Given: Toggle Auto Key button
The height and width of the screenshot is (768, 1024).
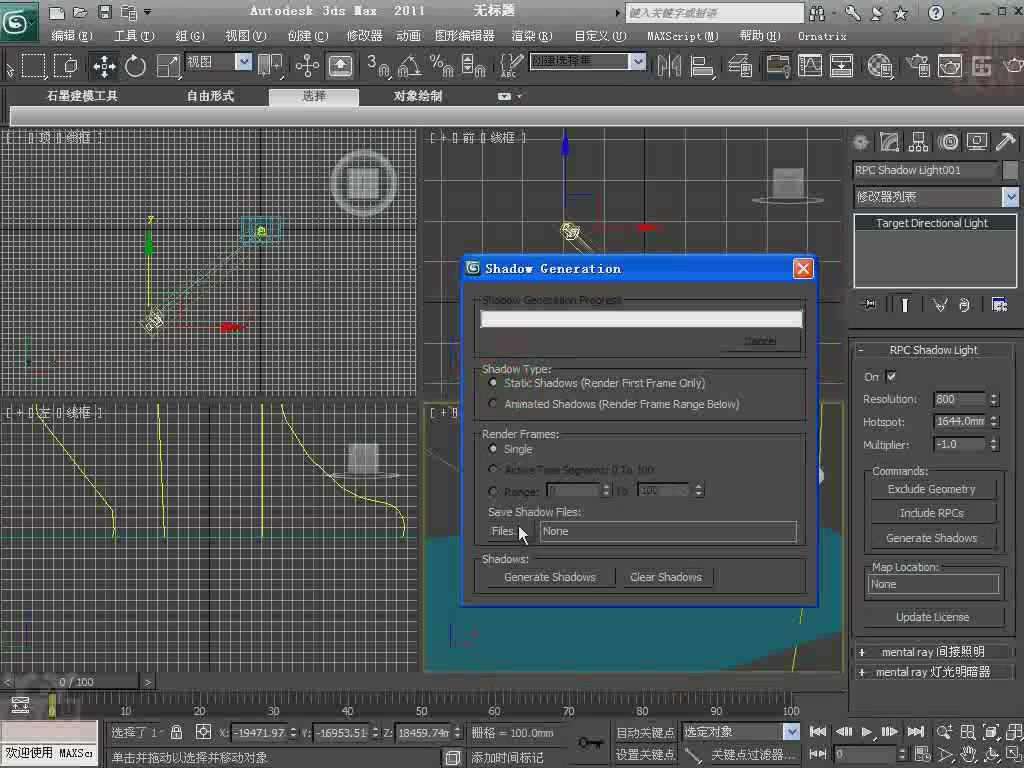Looking at the screenshot, I should click(645, 733).
